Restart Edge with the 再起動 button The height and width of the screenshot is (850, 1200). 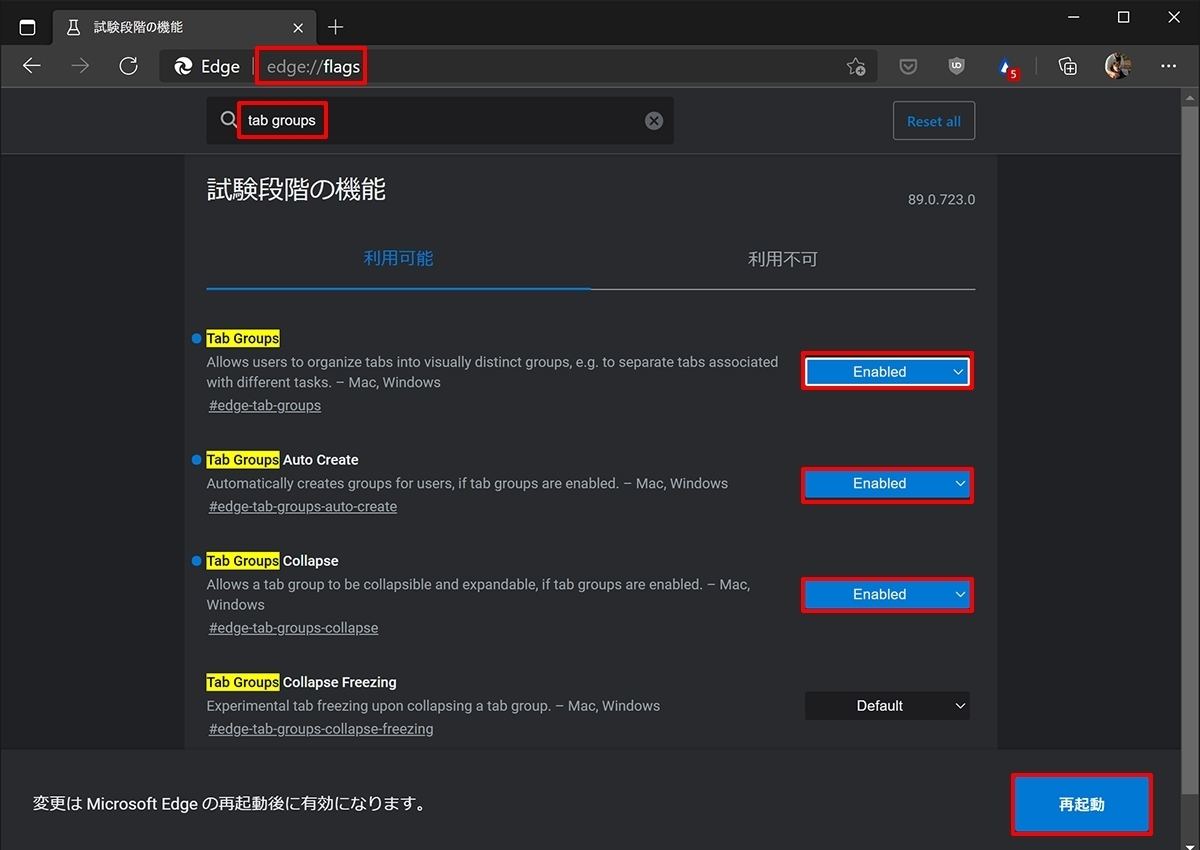[1082, 804]
